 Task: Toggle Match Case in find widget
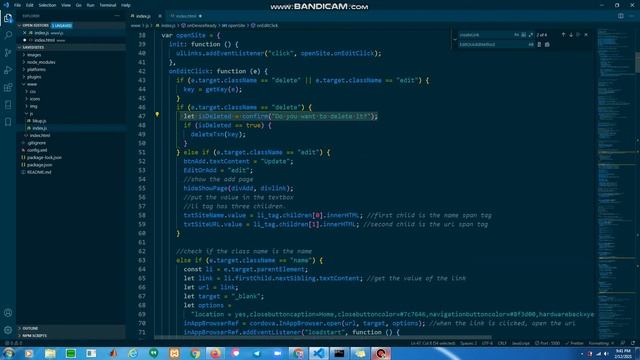point(516,35)
